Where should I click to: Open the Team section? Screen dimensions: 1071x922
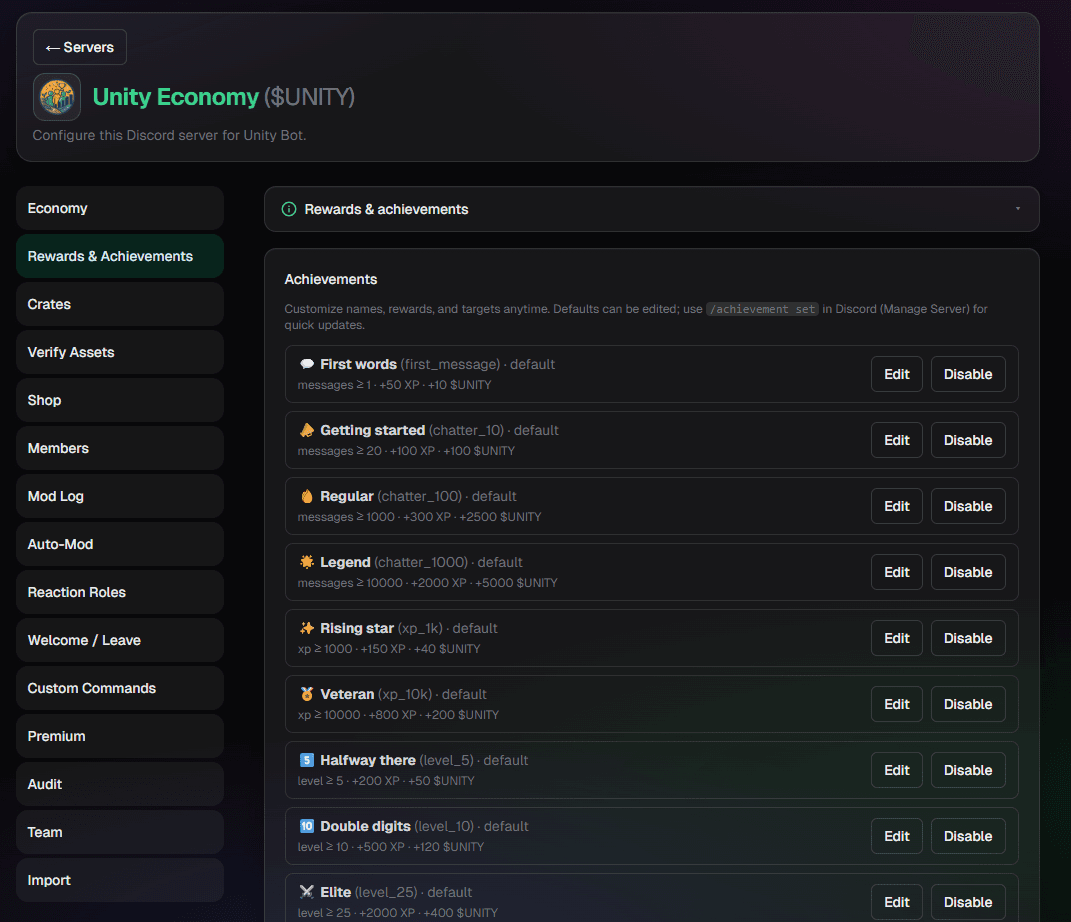coord(120,833)
